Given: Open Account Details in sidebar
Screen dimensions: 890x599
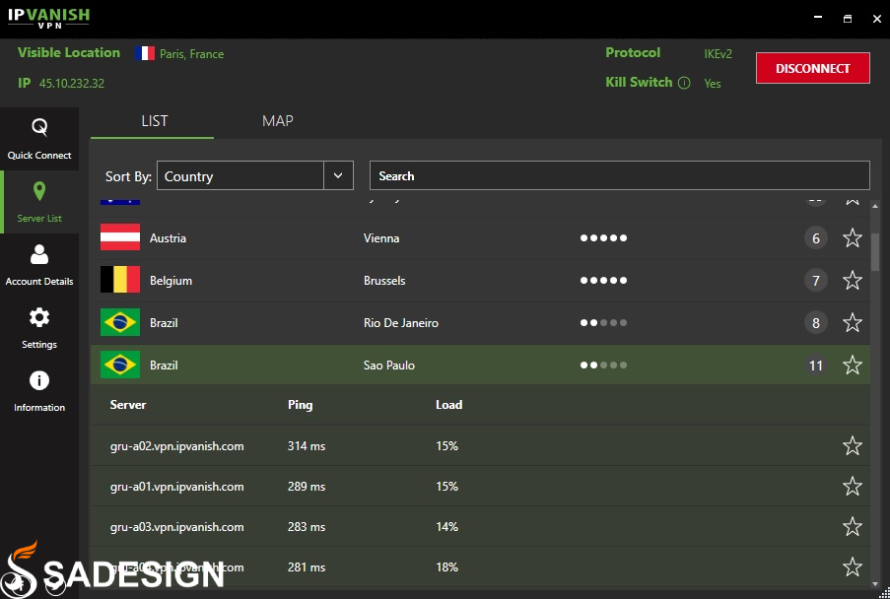Looking at the screenshot, I should click(x=39, y=265).
